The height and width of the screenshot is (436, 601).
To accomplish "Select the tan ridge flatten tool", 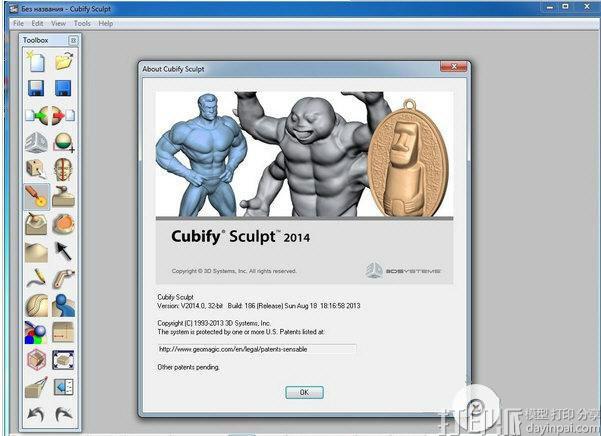I will click(x=36, y=251).
